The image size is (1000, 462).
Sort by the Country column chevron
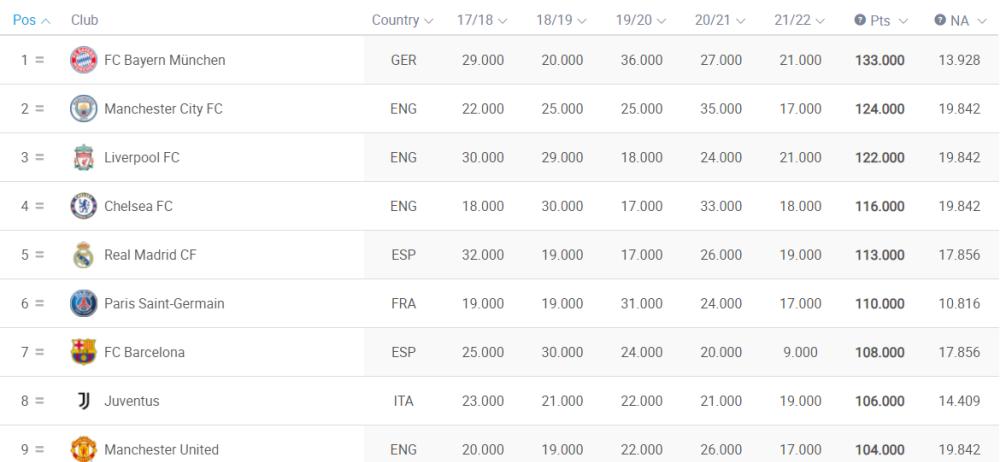click(428, 21)
